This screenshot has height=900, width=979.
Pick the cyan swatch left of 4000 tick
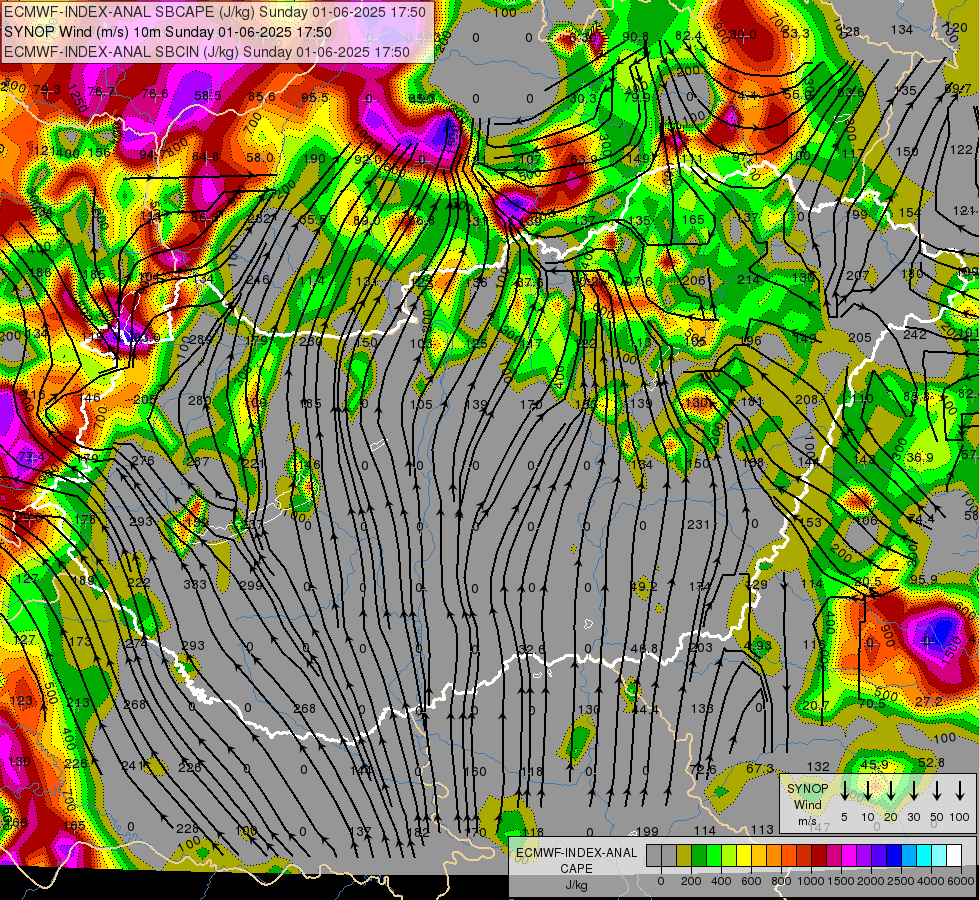(923, 856)
